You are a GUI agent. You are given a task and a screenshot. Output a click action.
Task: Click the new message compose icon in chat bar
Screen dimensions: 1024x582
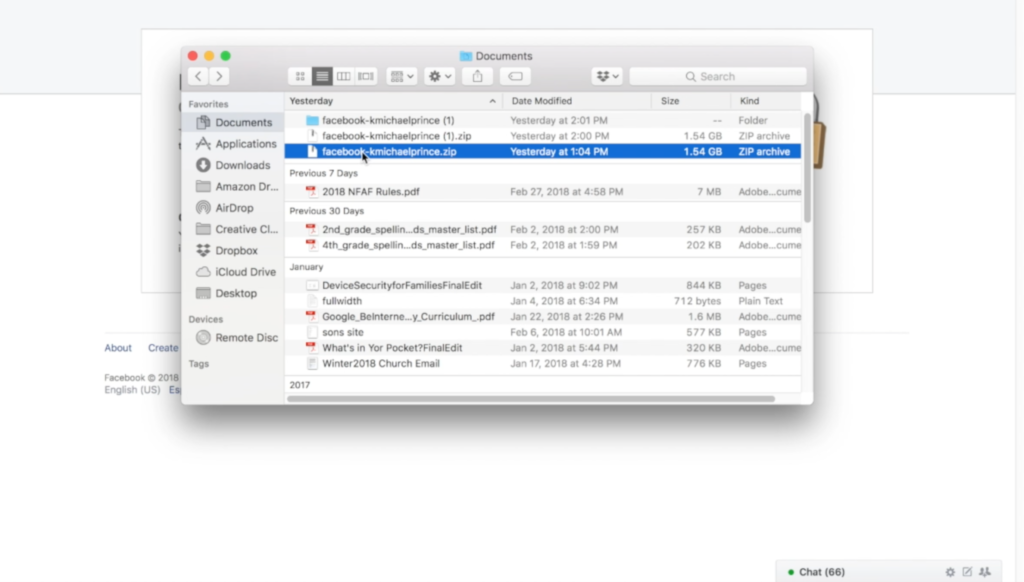pos(967,572)
